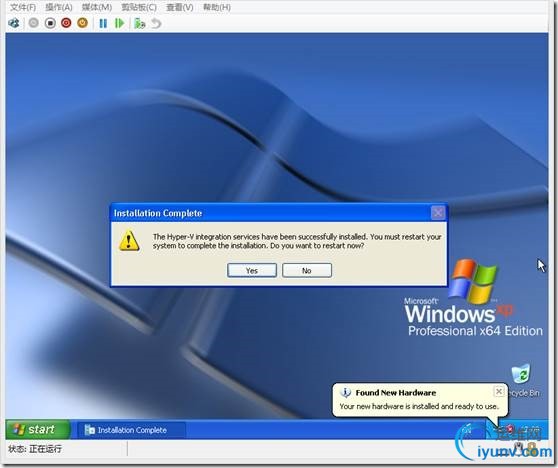Open the 媒体(M) menu
Image resolution: width=558 pixels, height=468 pixels.
(97, 7)
